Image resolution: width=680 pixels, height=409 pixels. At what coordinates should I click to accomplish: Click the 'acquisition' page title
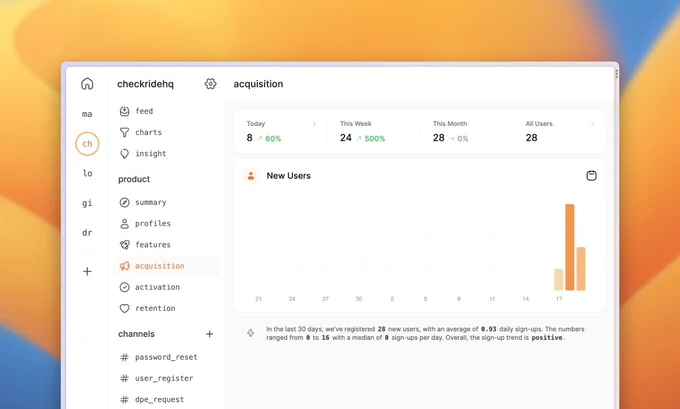[x=258, y=84]
